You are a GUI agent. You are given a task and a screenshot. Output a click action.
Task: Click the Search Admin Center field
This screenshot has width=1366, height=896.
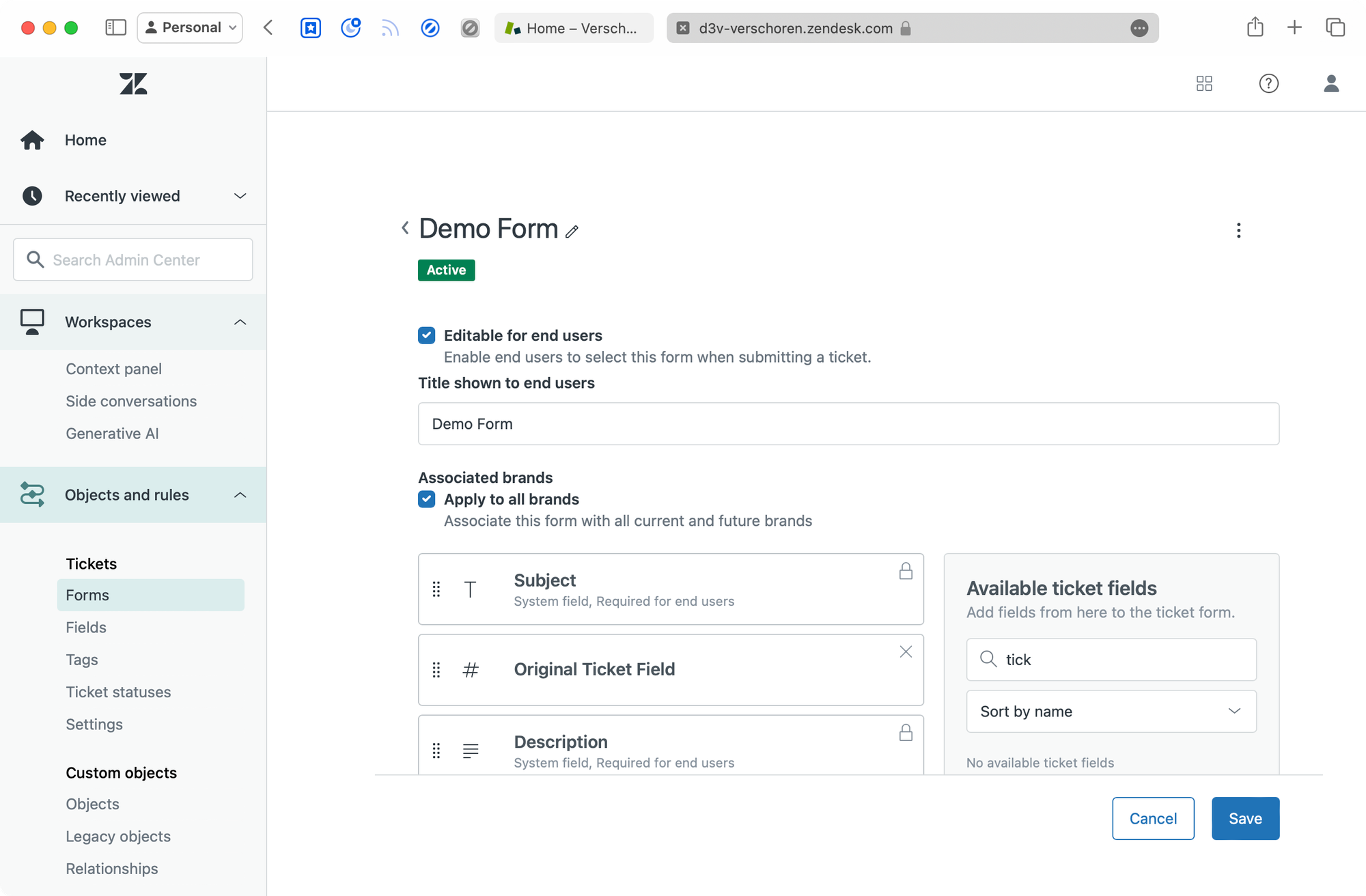[133, 260]
